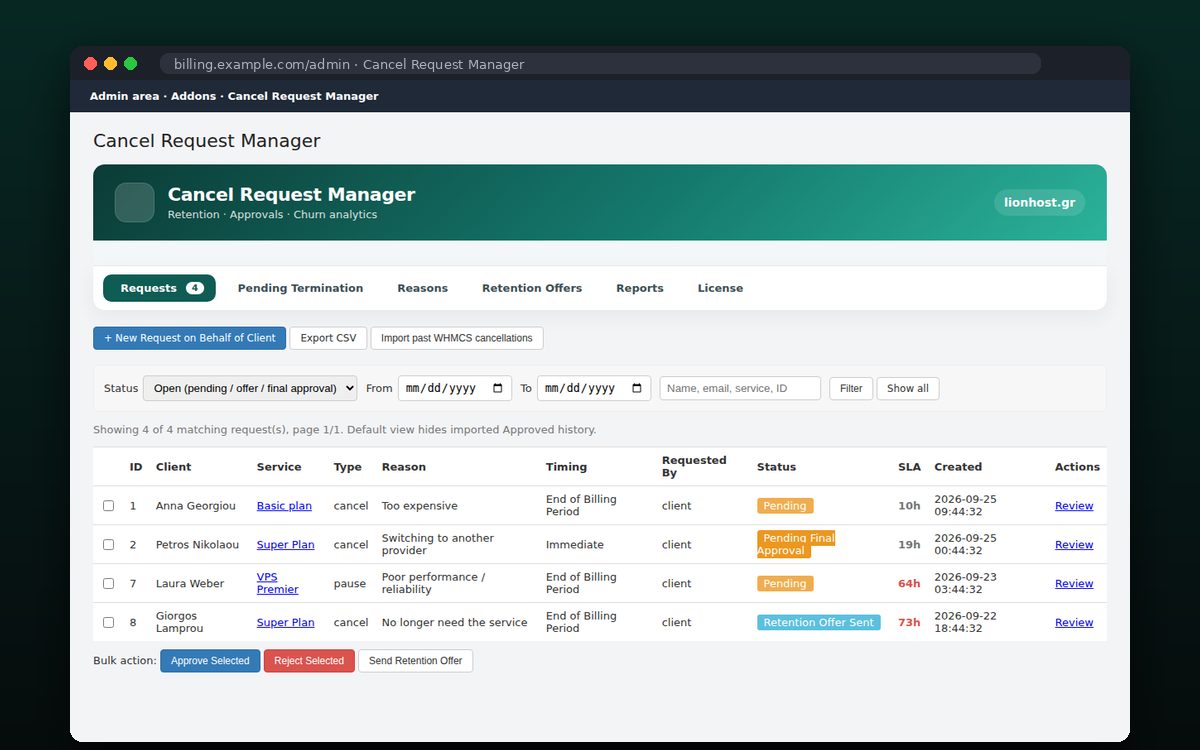Click the 10h SLA value

pos(909,506)
